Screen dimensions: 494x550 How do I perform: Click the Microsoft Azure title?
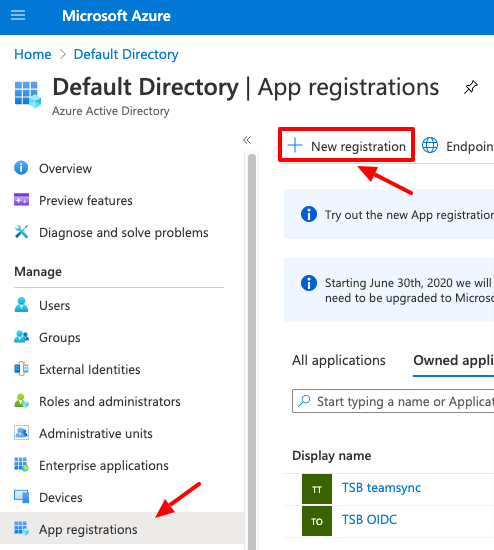pos(116,16)
